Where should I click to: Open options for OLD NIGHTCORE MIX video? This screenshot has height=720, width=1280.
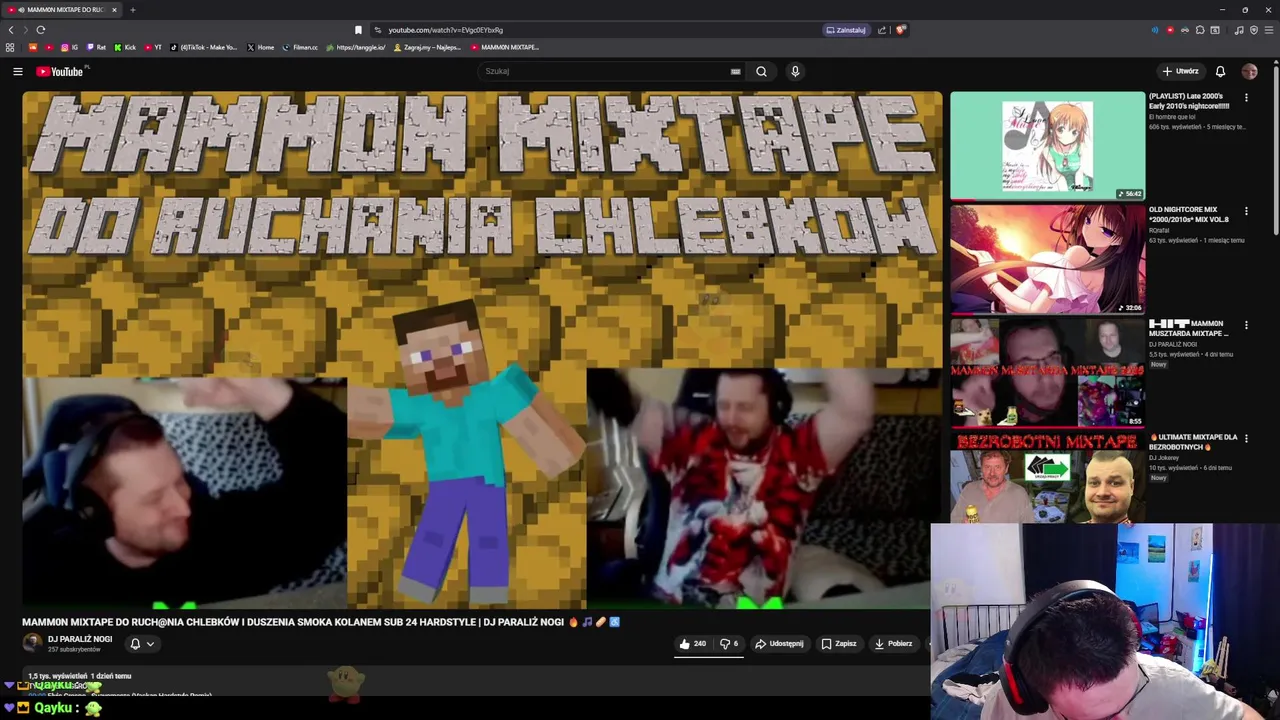[x=1246, y=211]
